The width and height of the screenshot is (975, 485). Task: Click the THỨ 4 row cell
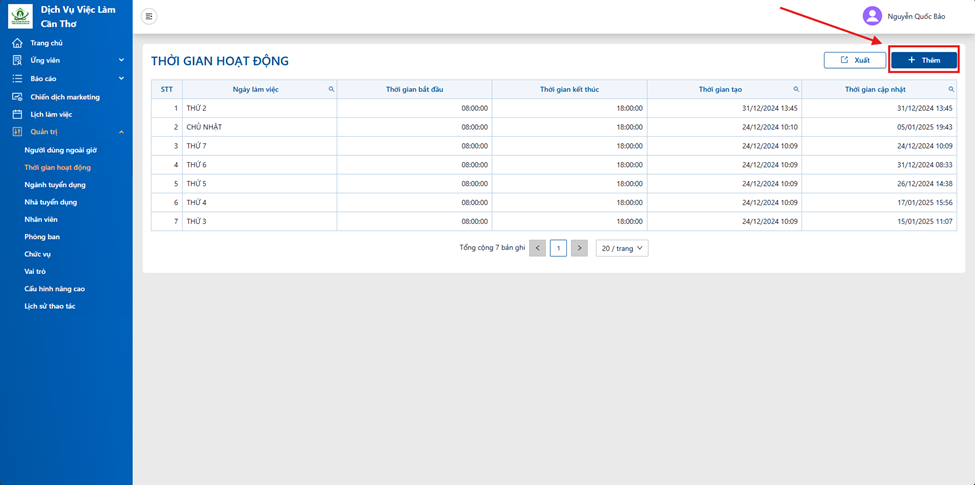click(260, 203)
